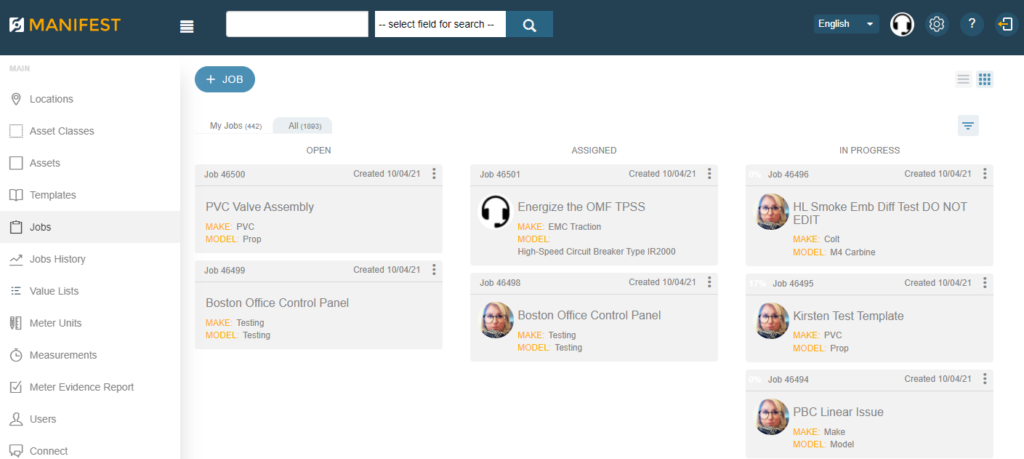The width and height of the screenshot is (1024, 459).
Task: Click user avatar on Job 46496 card
Action: [772, 212]
